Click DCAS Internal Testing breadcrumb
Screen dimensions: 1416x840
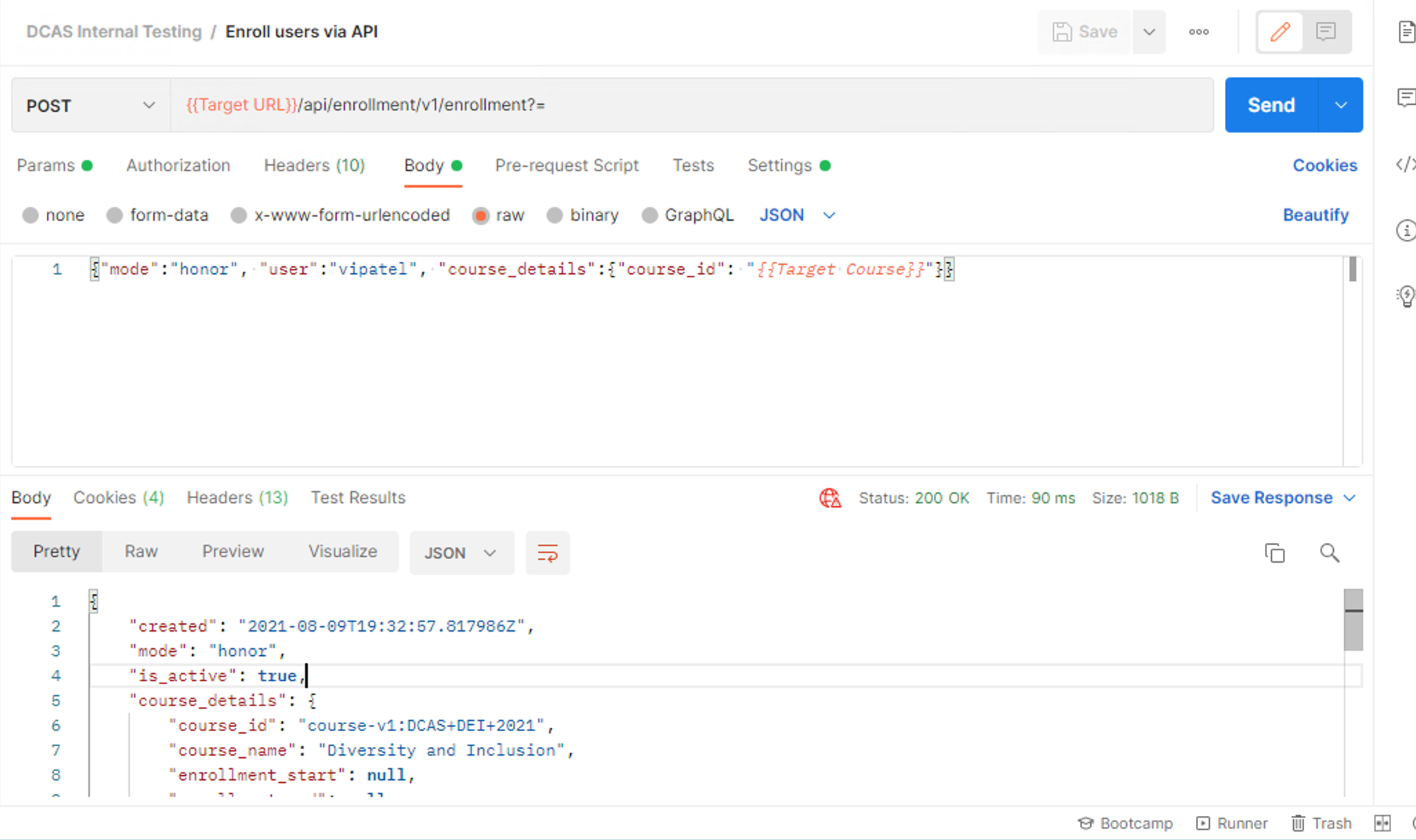tap(114, 32)
